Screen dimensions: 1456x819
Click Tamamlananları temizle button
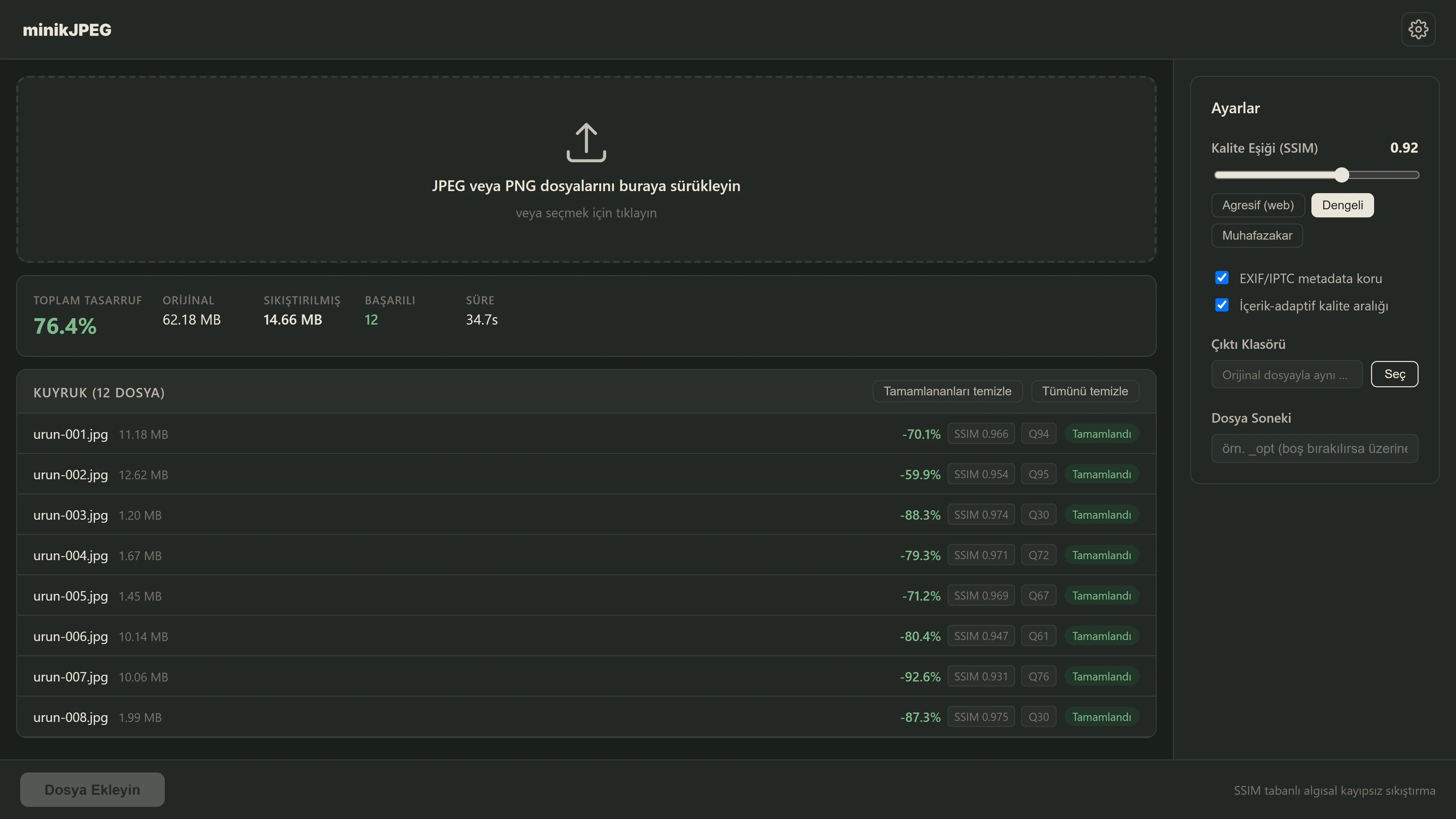click(947, 391)
